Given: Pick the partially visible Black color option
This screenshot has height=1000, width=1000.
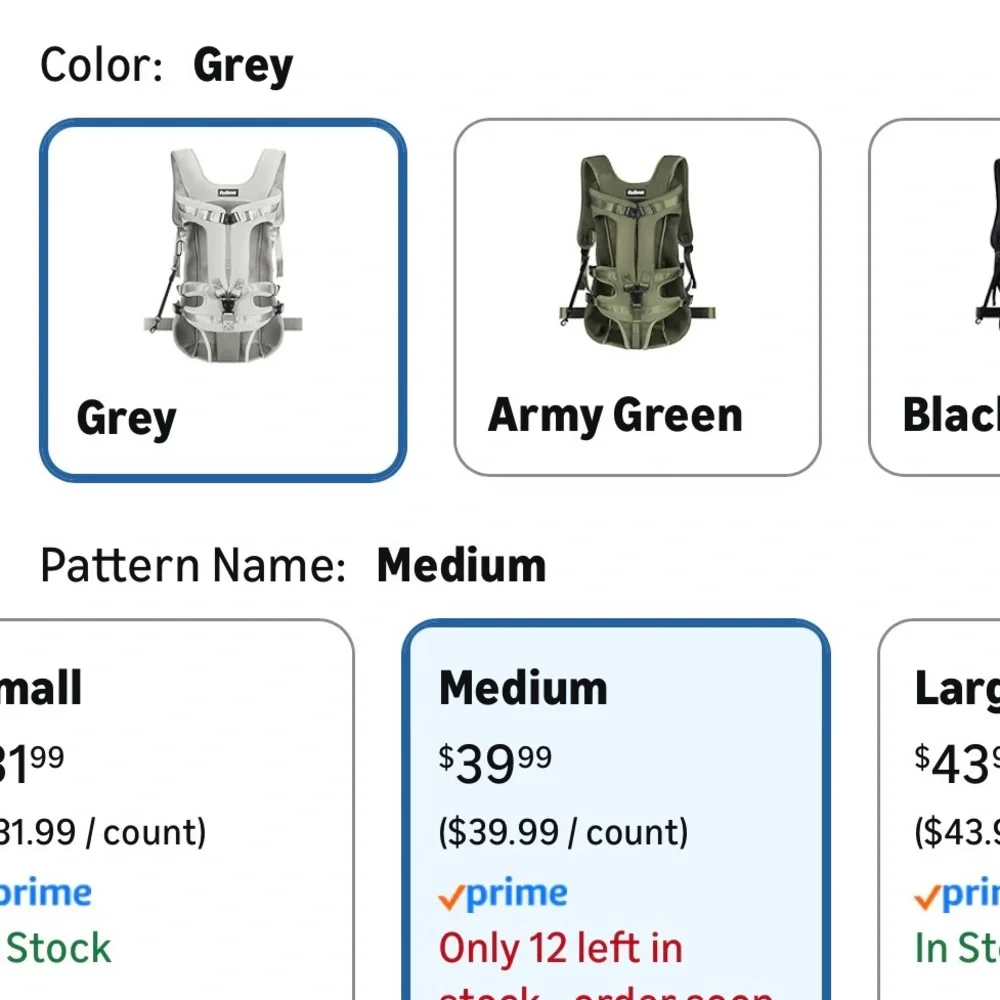Looking at the screenshot, I should [934, 297].
